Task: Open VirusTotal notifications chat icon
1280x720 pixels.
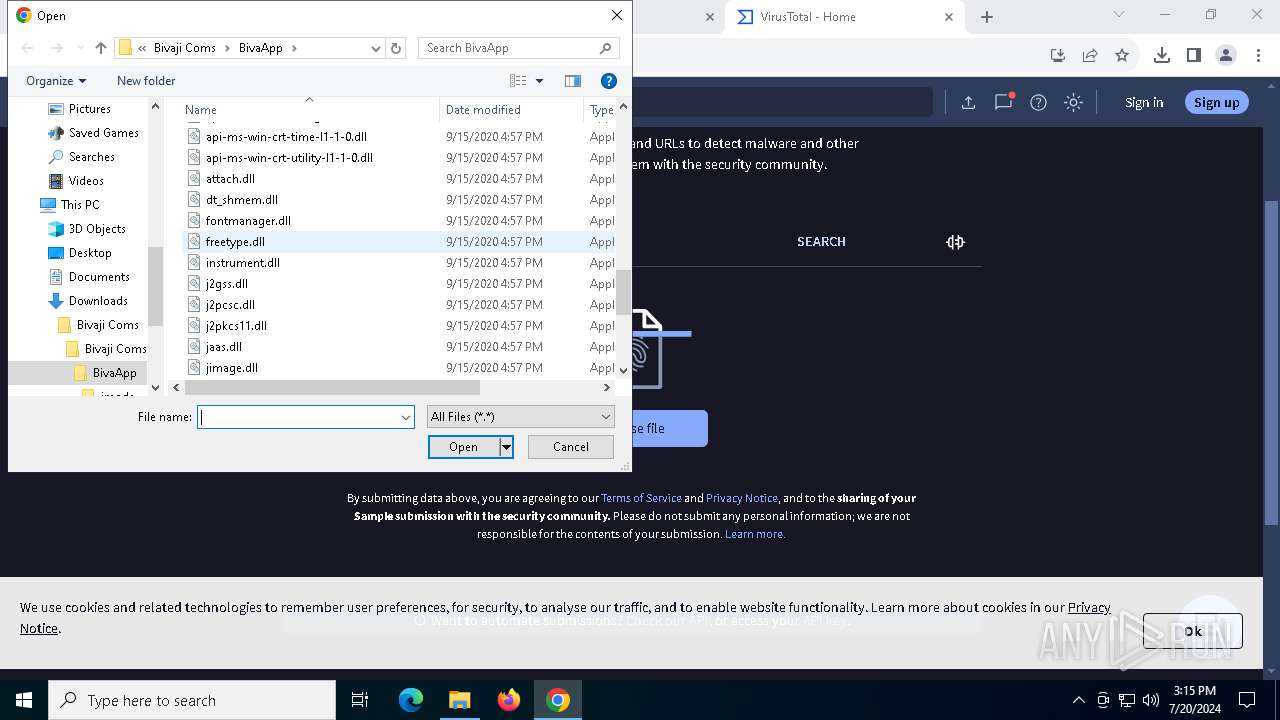Action: click(x=1003, y=102)
